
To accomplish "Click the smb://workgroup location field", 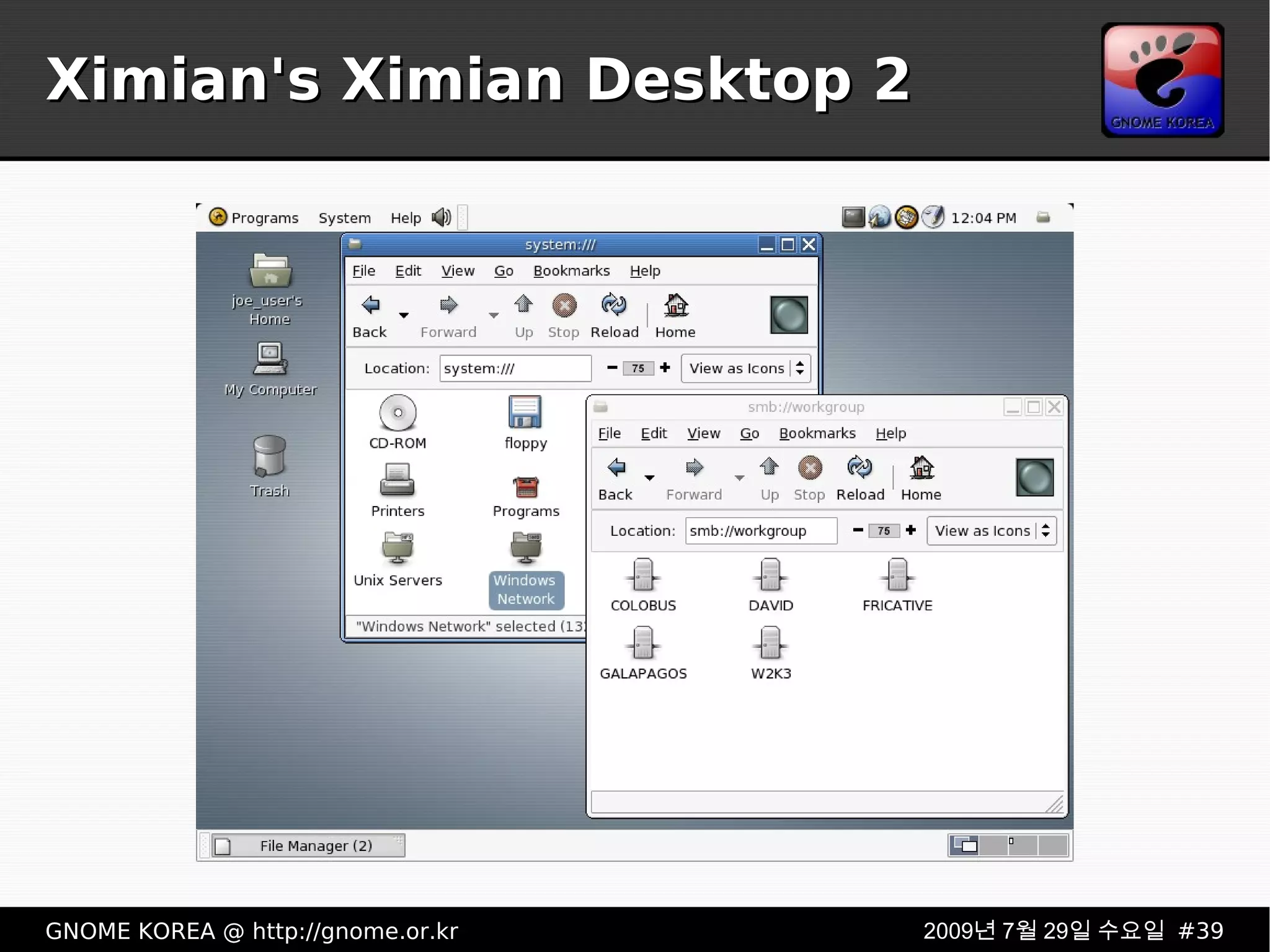I will (x=761, y=531).
